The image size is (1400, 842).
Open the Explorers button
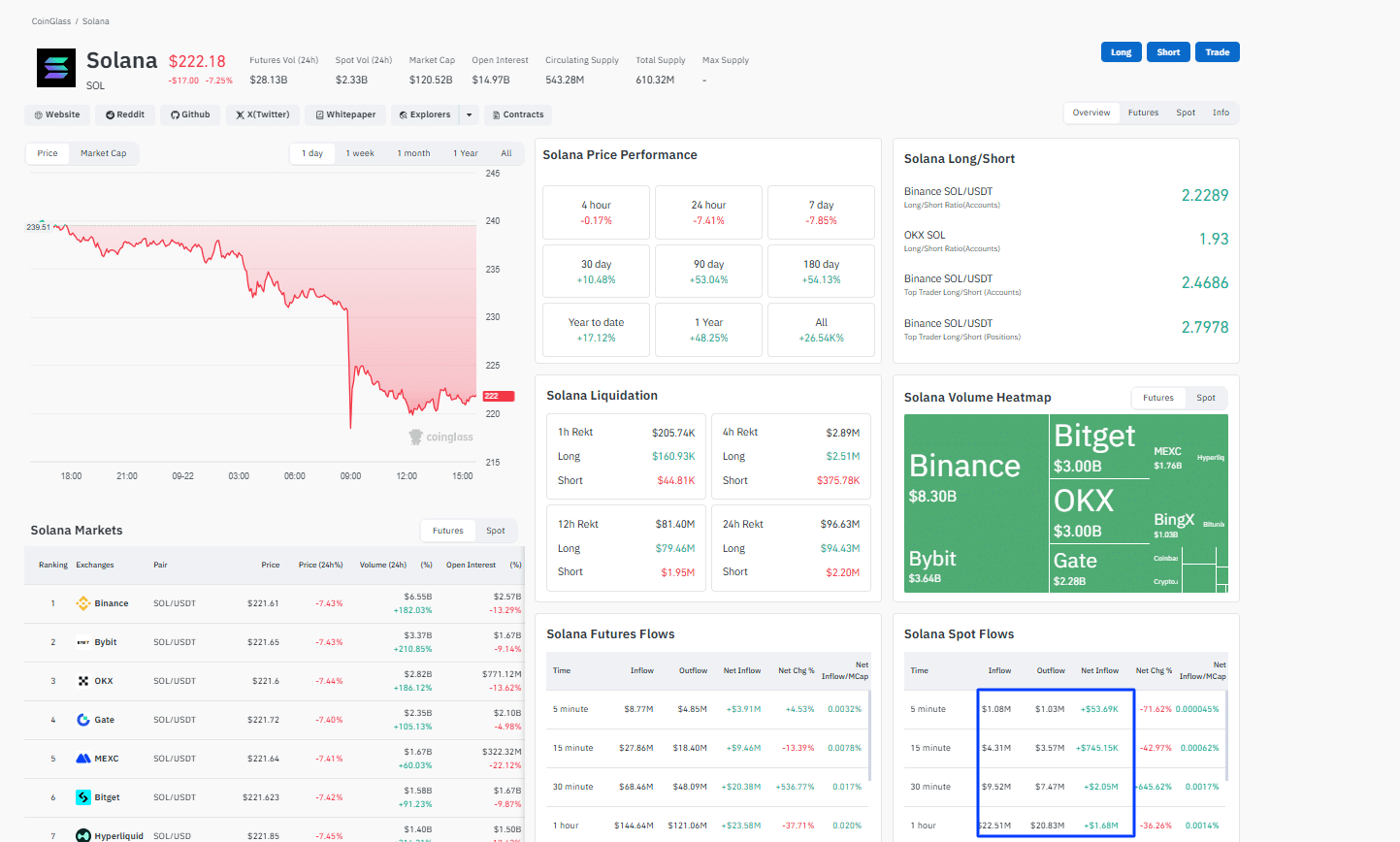click(x=424, y=114)
